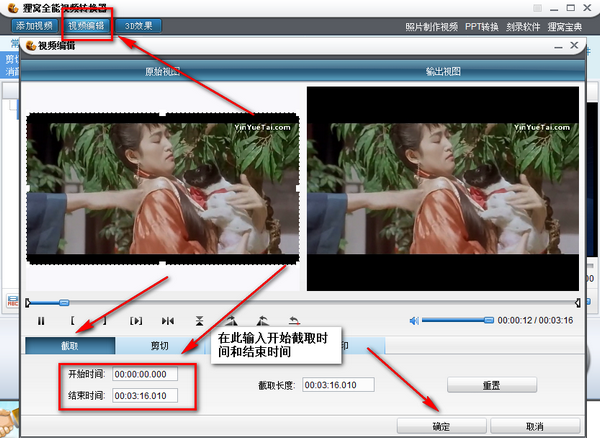The image size is (600, 438).
Task: Minimize the 视频编辑 dialog
Action: [x=558, y=46]
